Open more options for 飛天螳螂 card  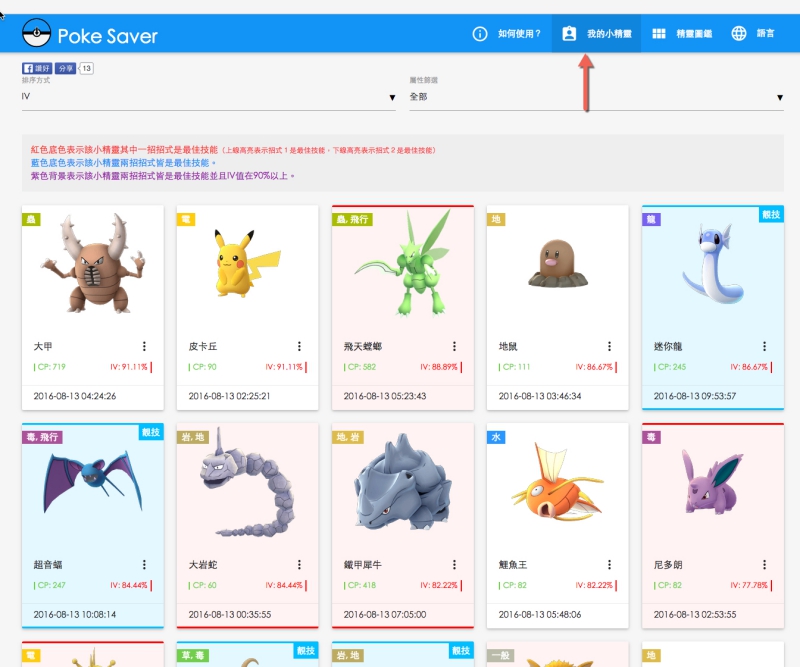[455, 347]
